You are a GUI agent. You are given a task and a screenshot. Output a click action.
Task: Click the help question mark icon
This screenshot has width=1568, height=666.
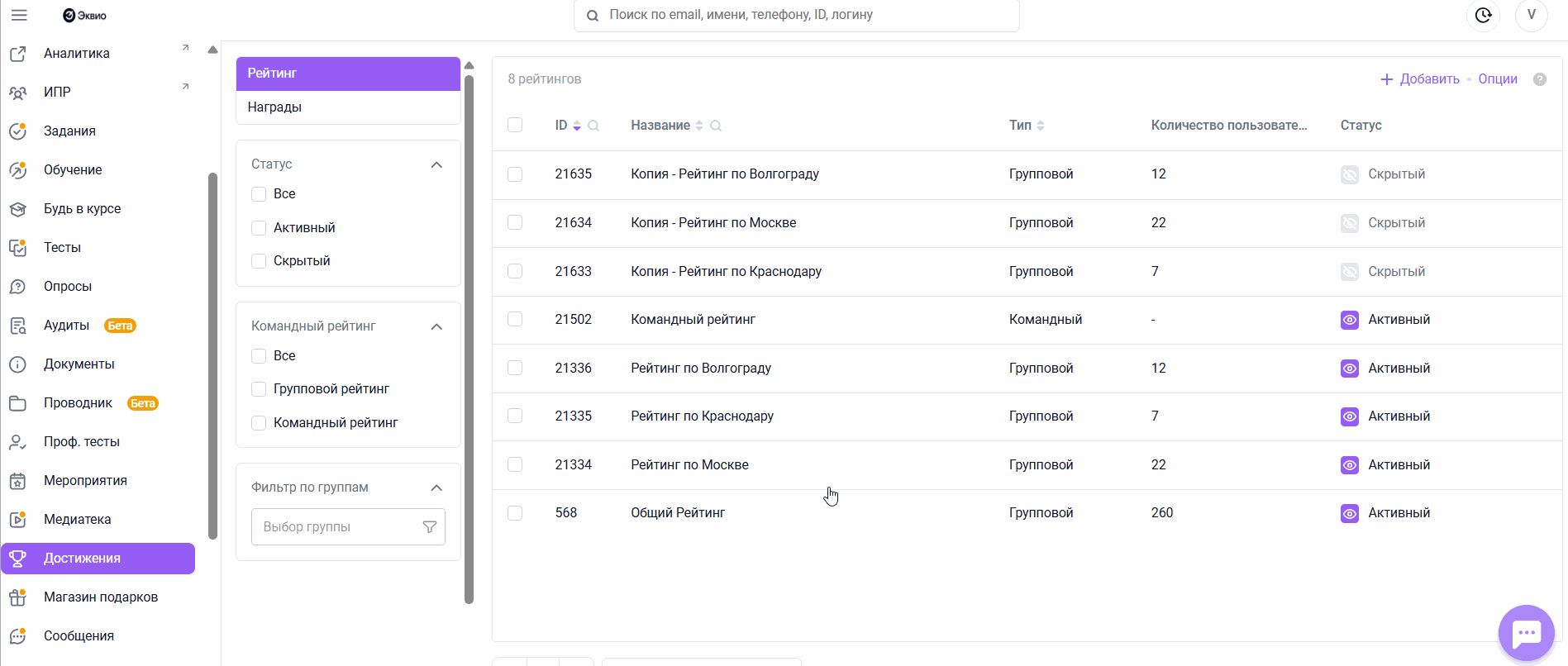point(1540,79)
